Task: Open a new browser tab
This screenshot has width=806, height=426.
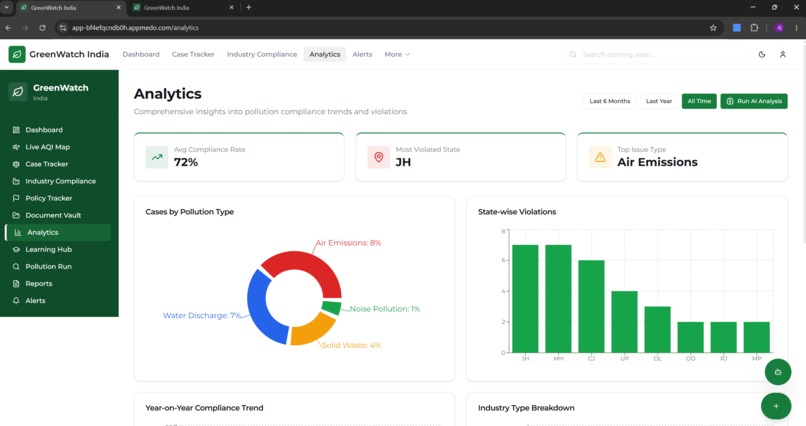Action: click(x=249, y=7)
